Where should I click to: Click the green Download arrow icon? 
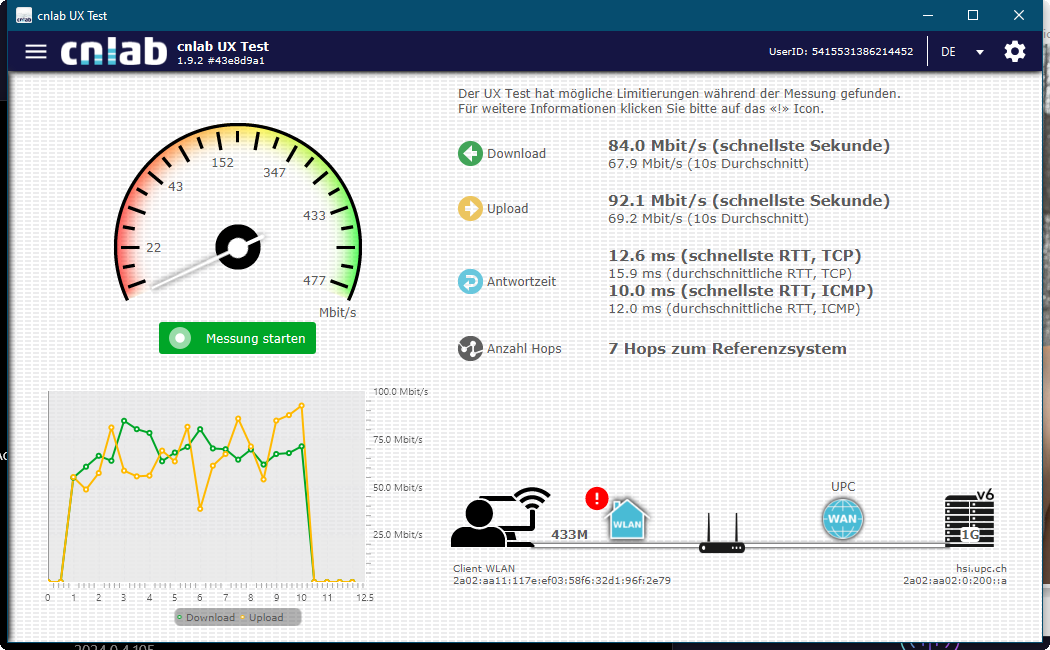pos(470,153)
